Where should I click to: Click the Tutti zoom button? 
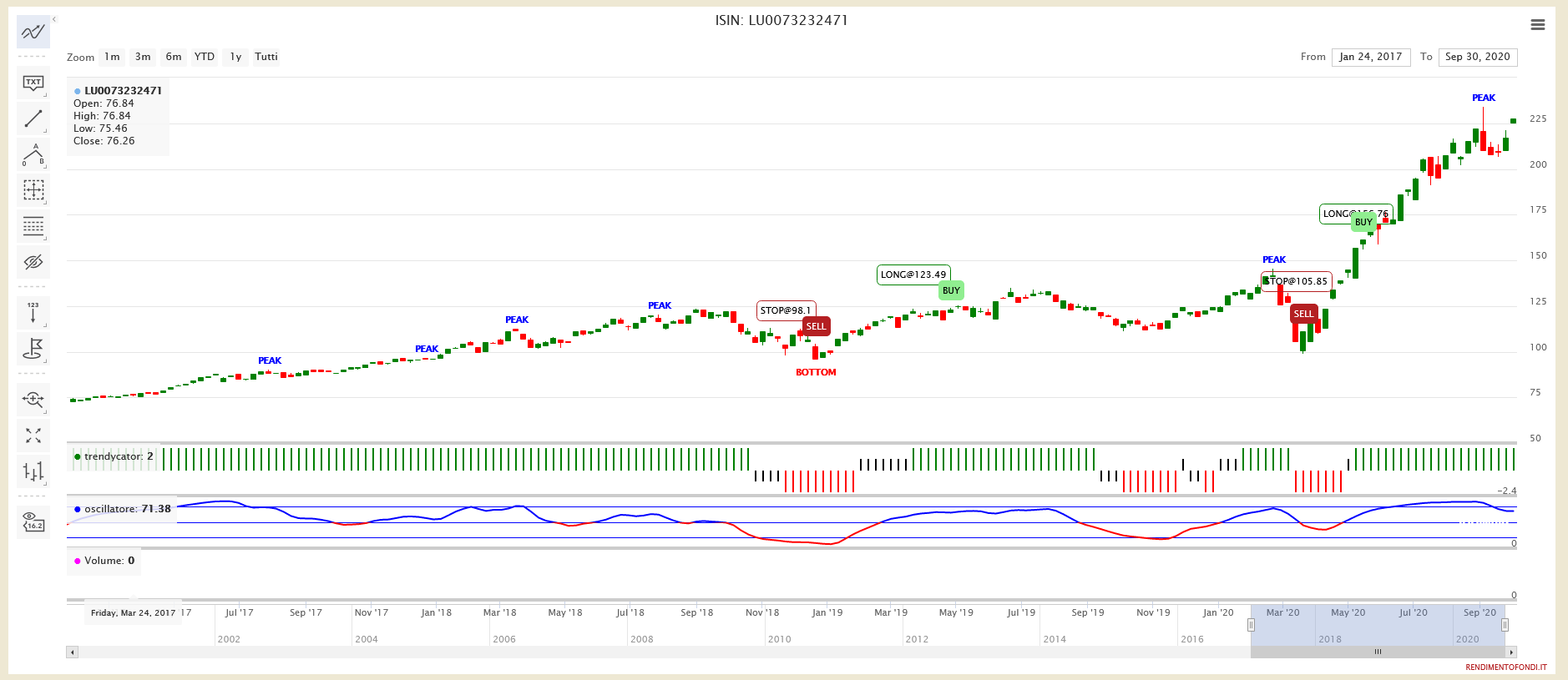(x=266, y=57)
